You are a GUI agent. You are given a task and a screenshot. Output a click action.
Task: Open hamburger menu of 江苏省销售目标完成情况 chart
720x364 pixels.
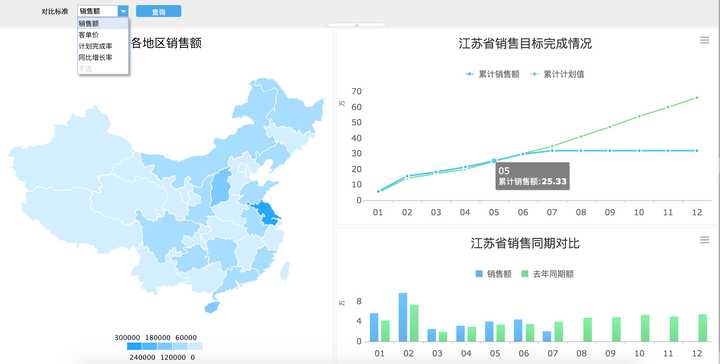704,40
